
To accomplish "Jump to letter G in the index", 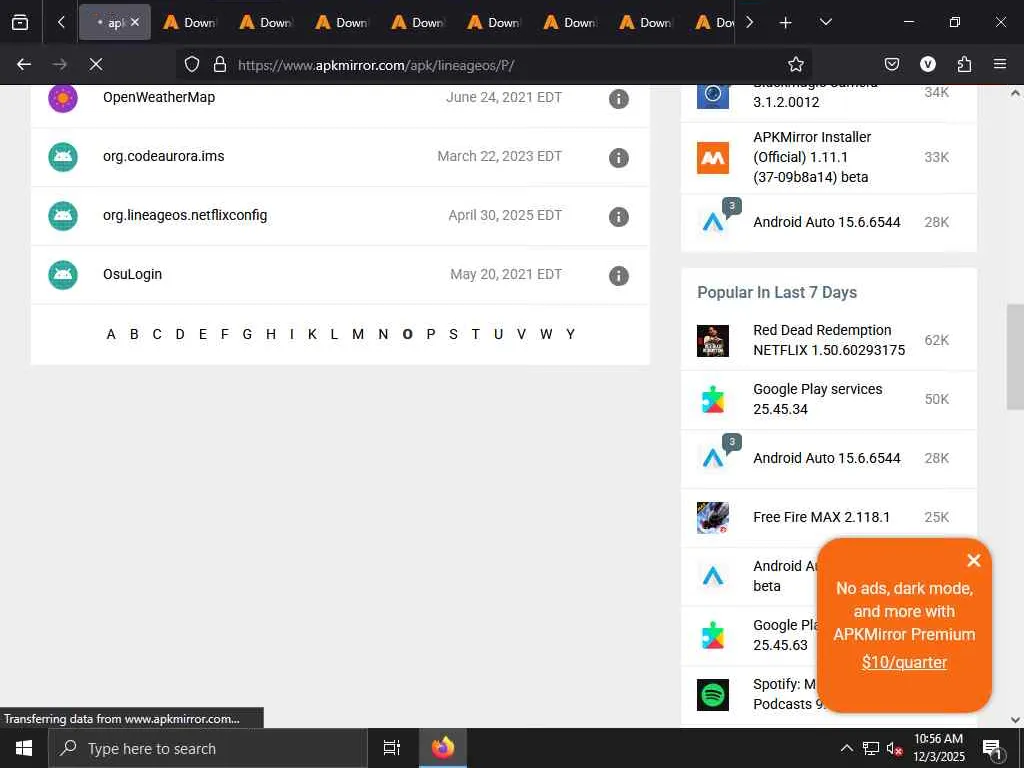I will click(247, 334).
